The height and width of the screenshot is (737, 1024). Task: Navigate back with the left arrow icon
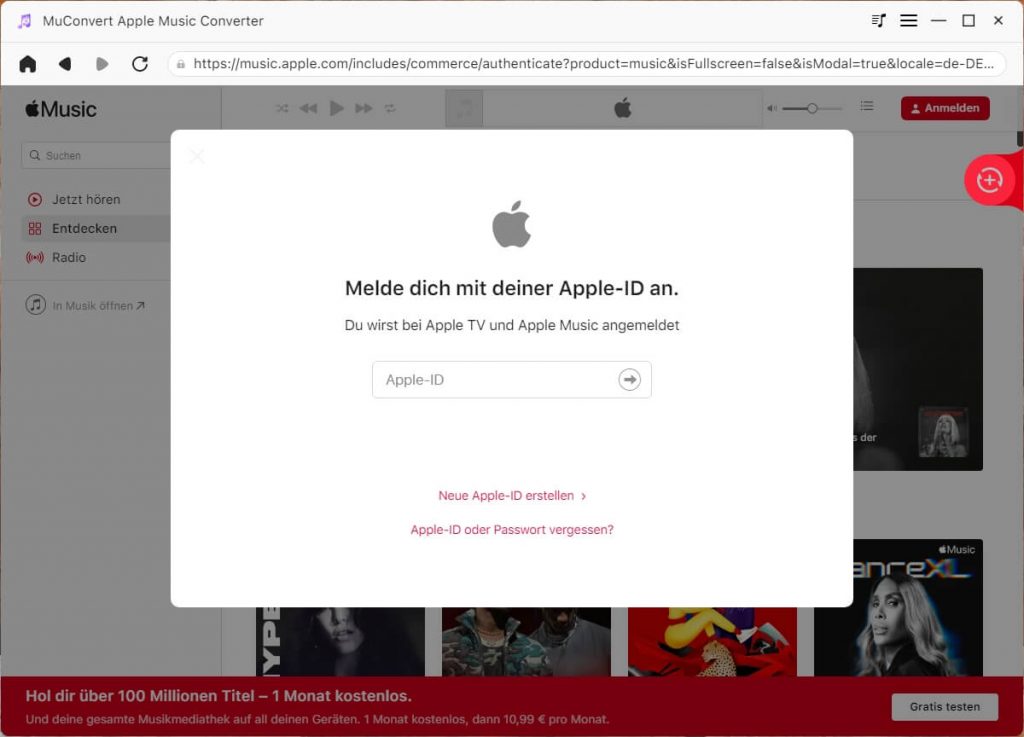click(65, 64)
